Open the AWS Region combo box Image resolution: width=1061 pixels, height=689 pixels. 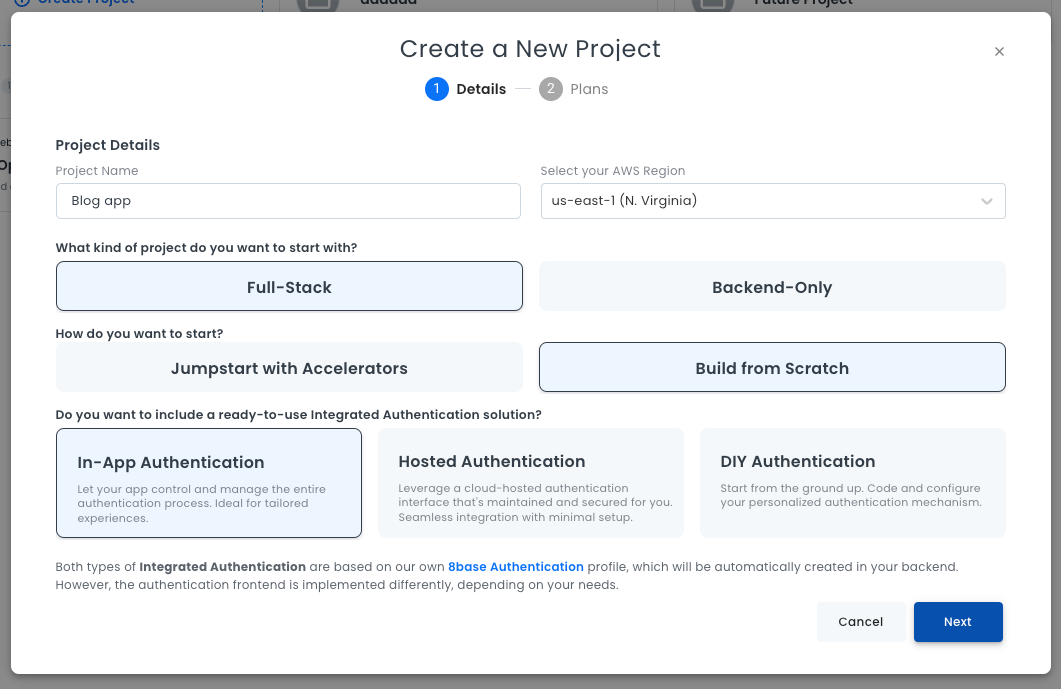[760, 201]
